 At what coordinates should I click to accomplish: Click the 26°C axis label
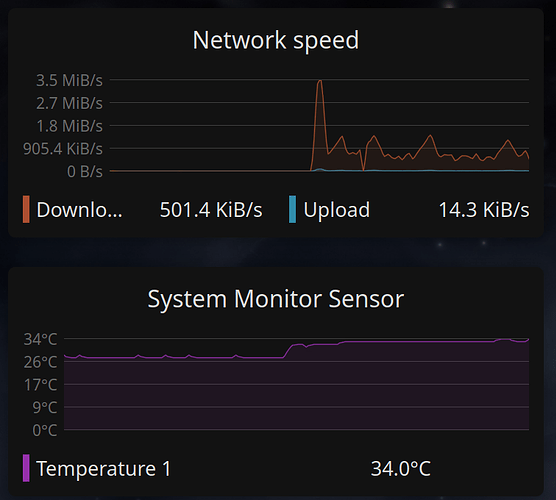(40, 362)
